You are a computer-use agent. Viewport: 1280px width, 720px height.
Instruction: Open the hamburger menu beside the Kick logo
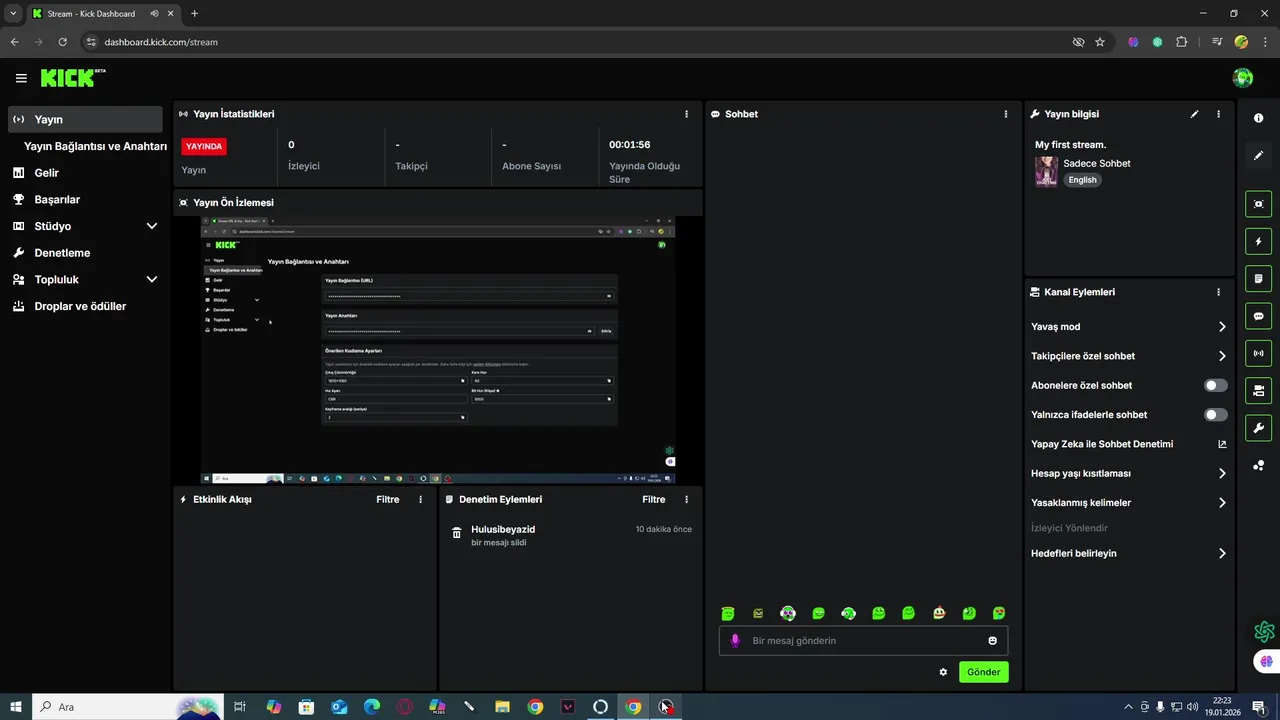[21, 78]
